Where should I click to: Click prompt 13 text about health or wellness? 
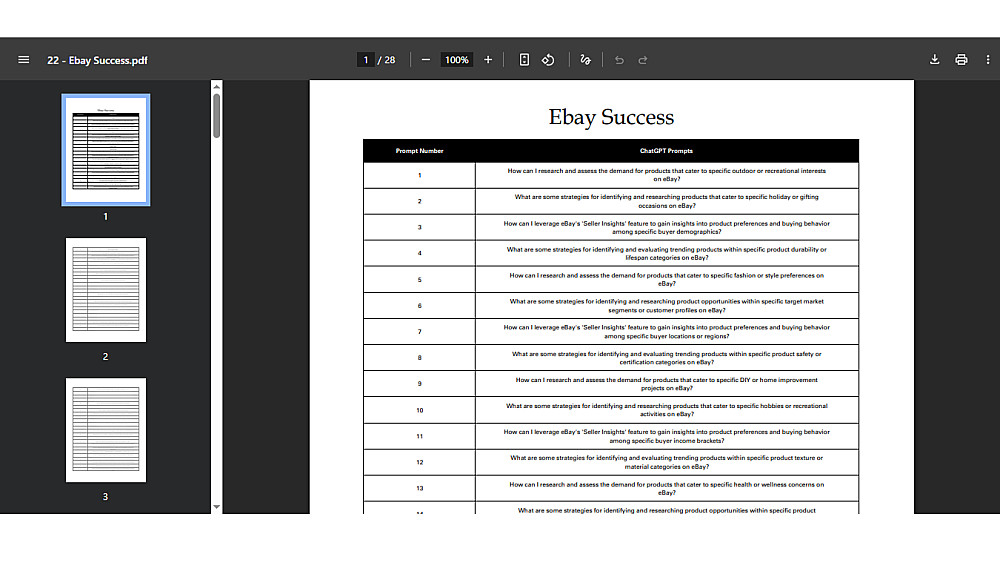pyautogui.click(x=666, y=488)
